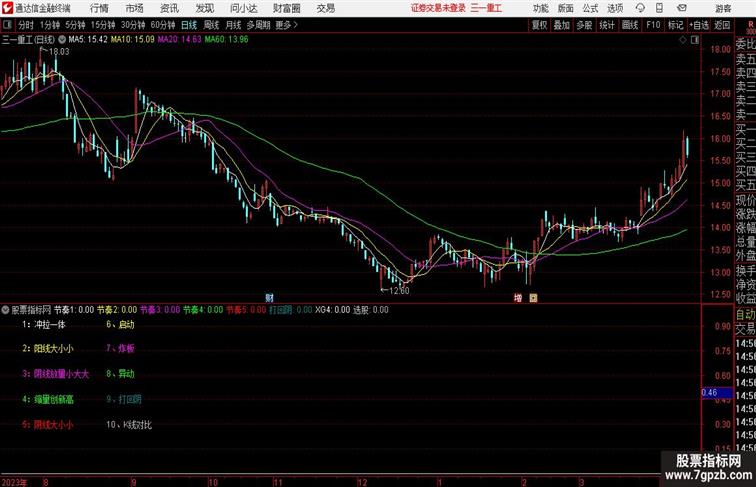756x487 pixels.
Task: Switch to 周线 weekly tab
Action: [x=211, y=25]
